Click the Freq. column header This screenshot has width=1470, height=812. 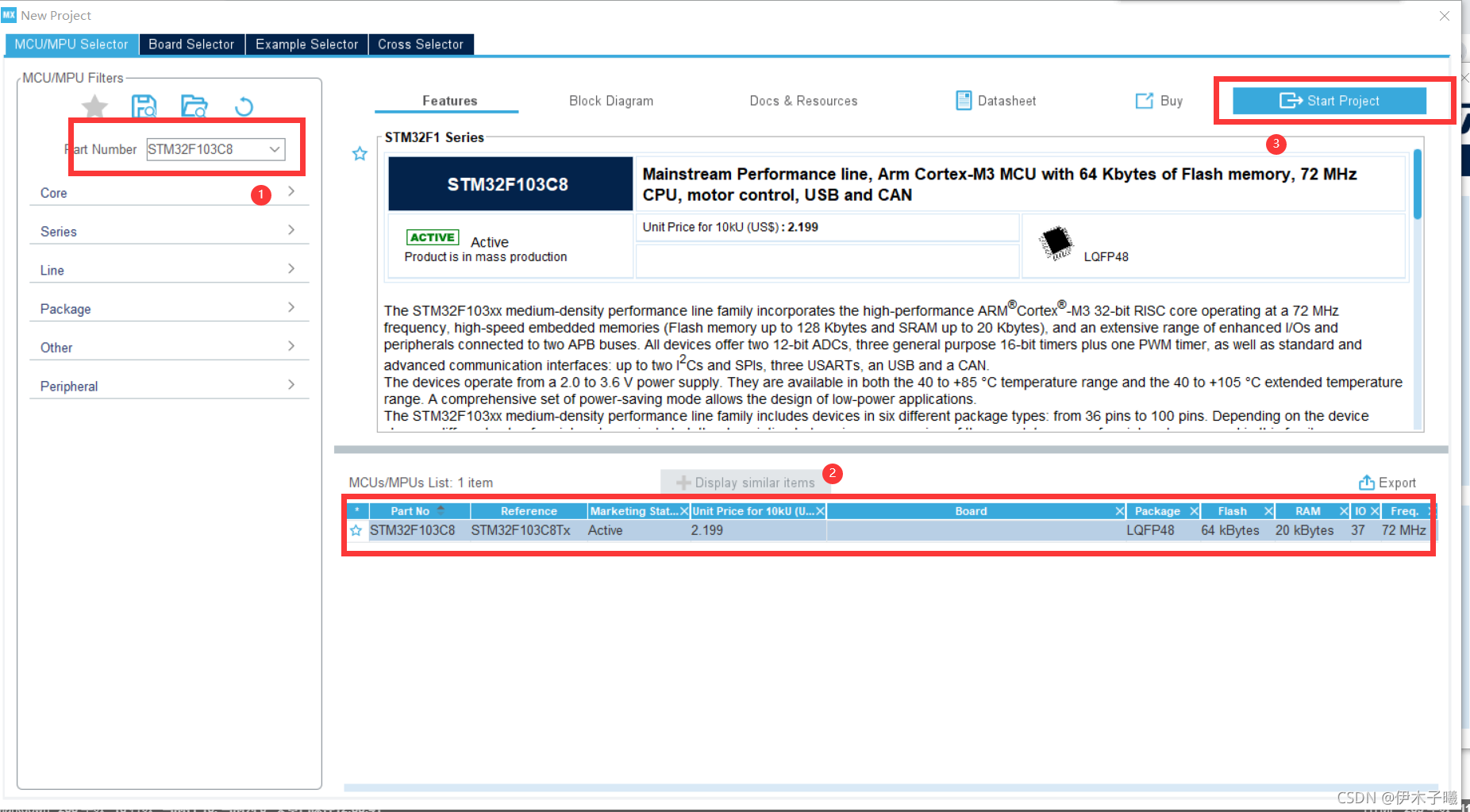[1404, 511]
